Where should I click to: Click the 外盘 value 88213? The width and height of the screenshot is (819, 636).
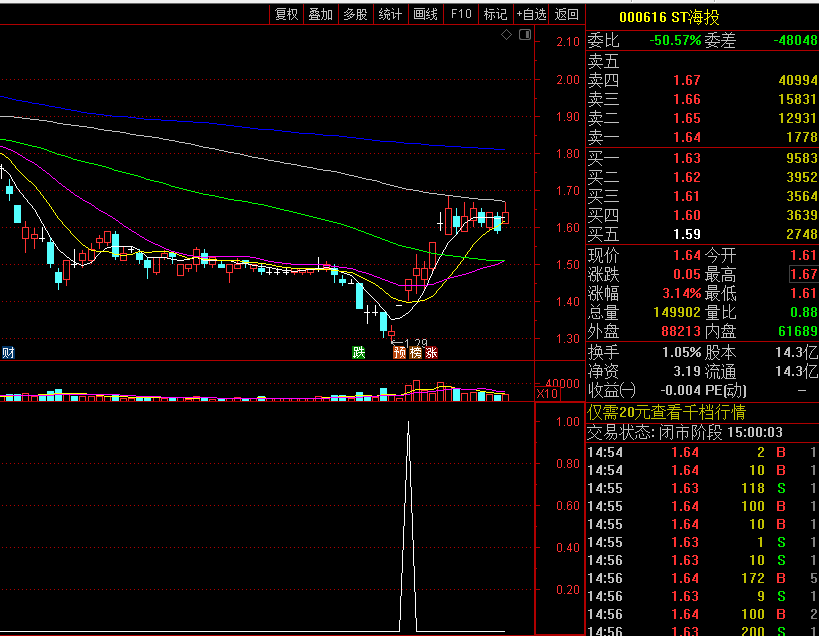[681, 331]
